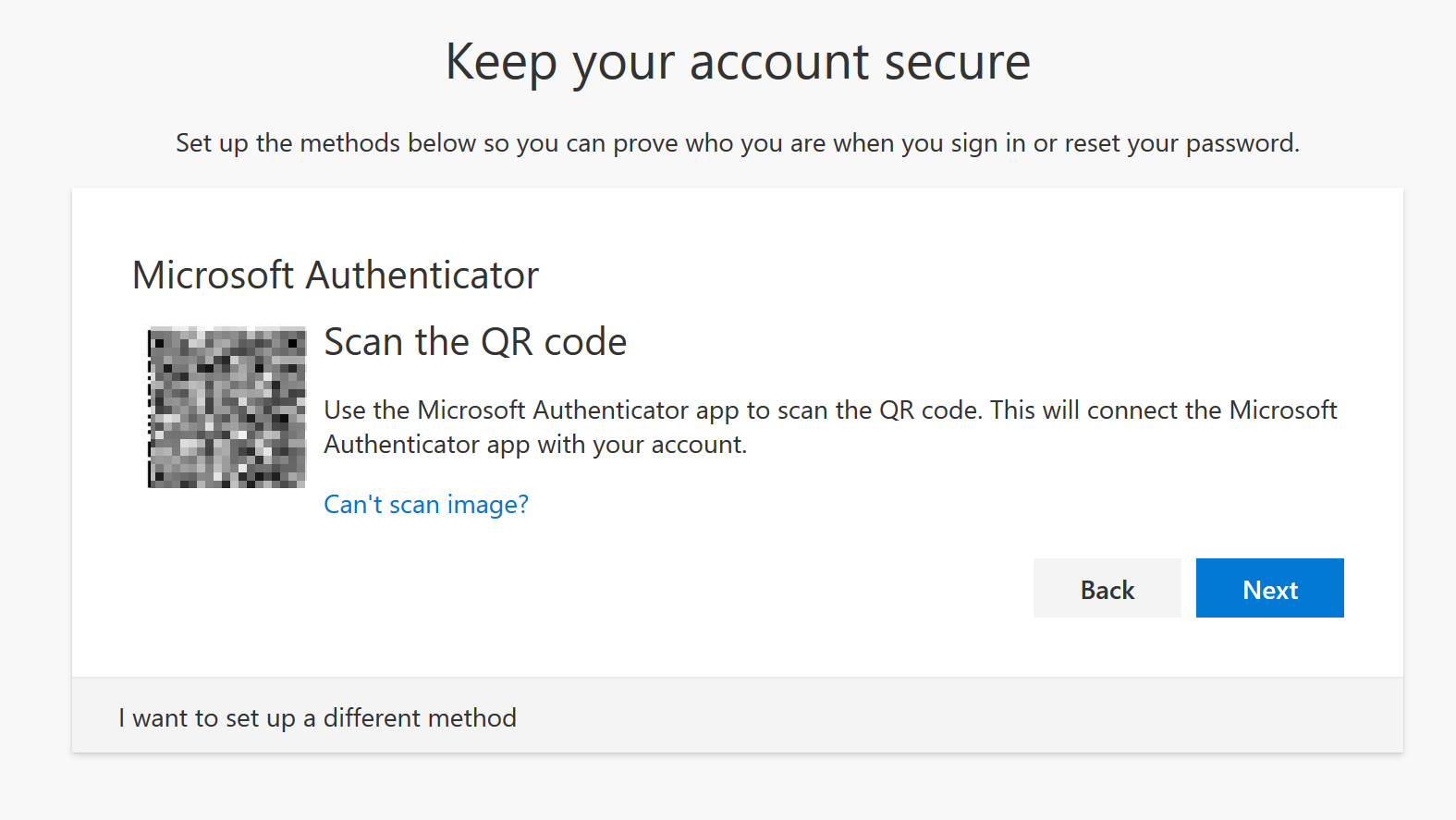1456x820 pixels.
Task: Click the blue Next button
Action: pyautogui.click(x=1269, y=588)
